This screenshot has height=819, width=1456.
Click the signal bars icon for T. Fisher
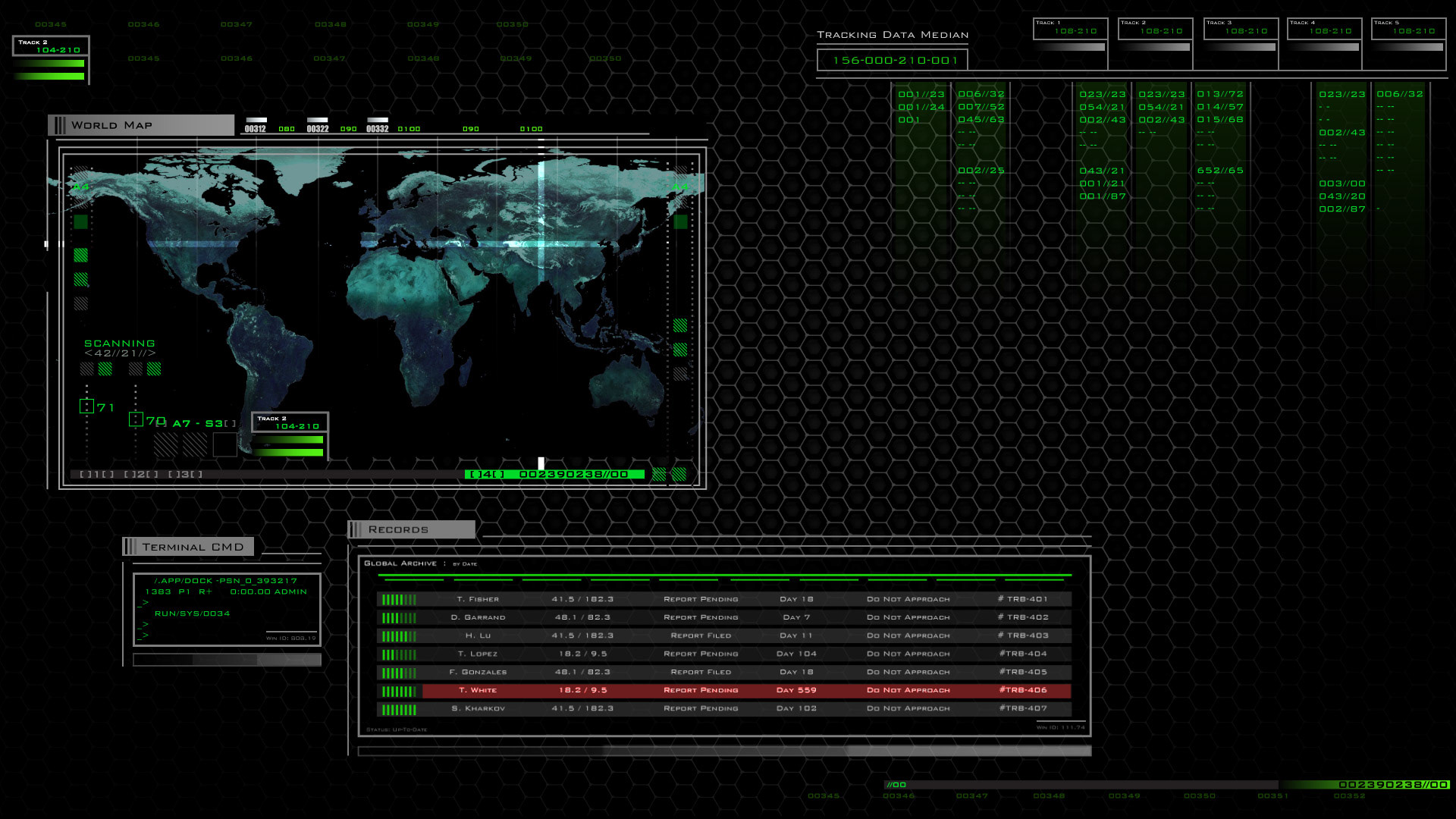pos(399,599)
